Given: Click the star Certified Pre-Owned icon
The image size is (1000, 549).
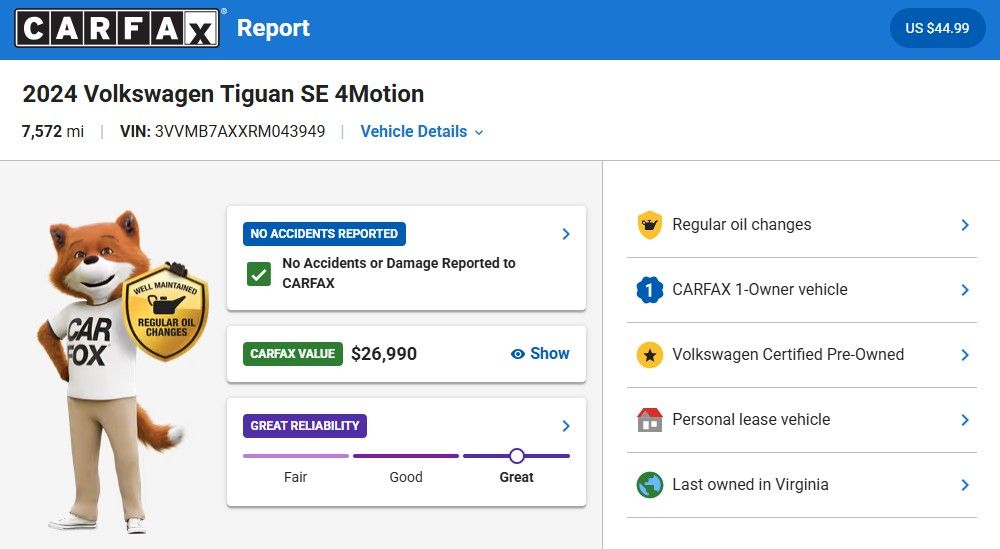Looking at the screenshot, I should tap(650, 355).
